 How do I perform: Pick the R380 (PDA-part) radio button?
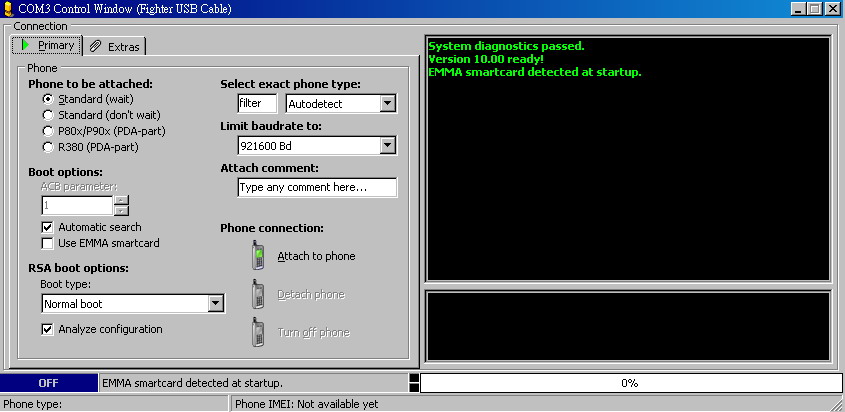(47, 147)
